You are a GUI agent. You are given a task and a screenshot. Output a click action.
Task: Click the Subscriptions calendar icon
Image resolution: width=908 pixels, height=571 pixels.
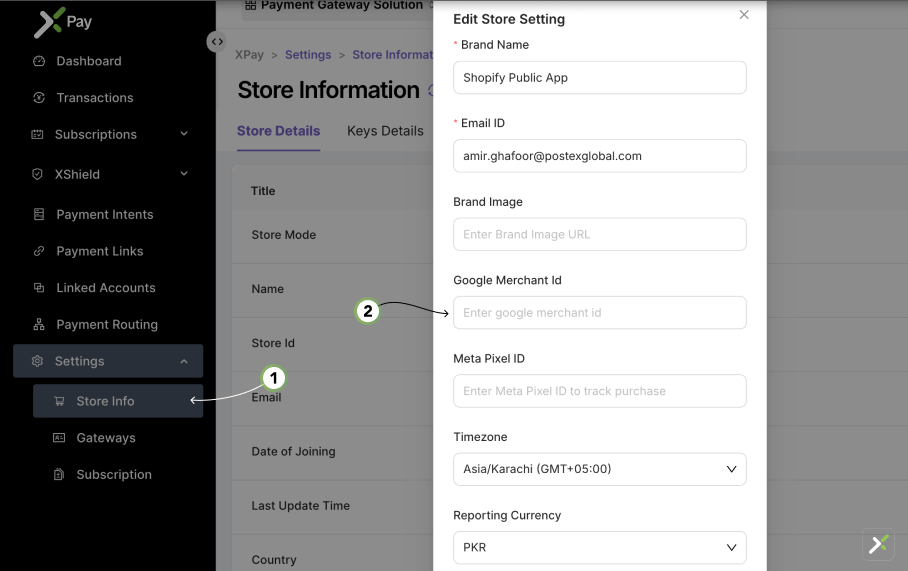click(x=37, y=134)
